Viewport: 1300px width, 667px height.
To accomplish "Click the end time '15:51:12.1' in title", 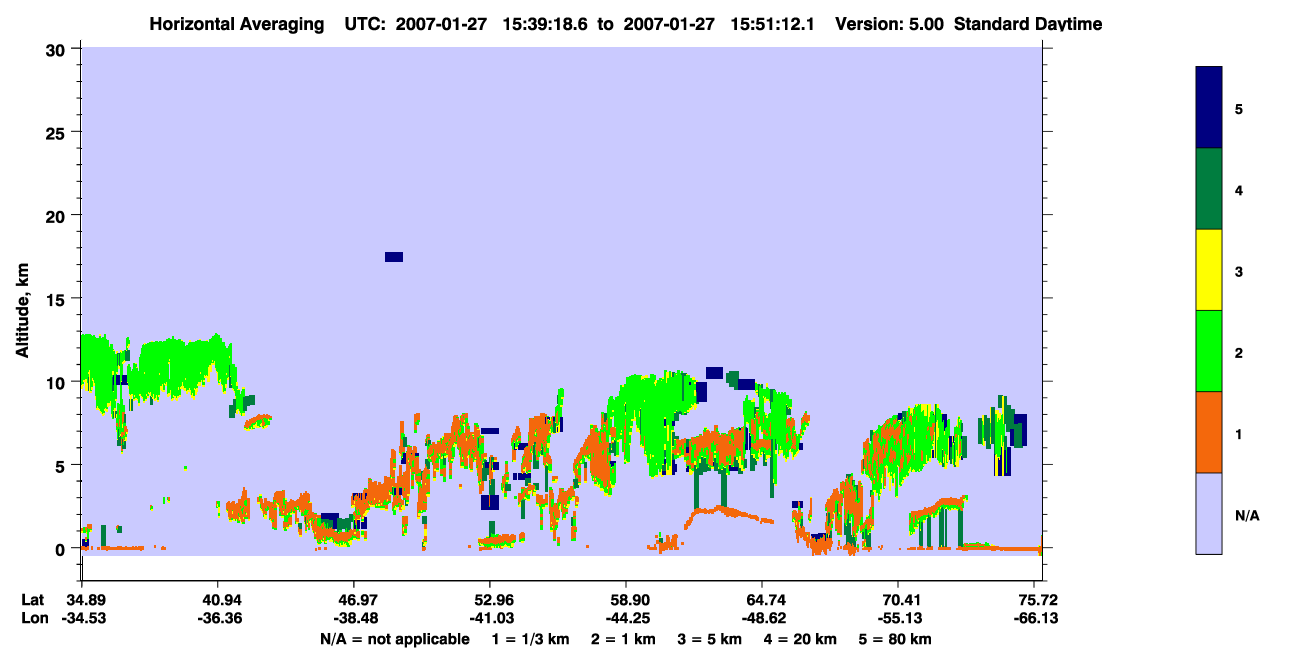I will pyautogui.click(x=773, y=24).
